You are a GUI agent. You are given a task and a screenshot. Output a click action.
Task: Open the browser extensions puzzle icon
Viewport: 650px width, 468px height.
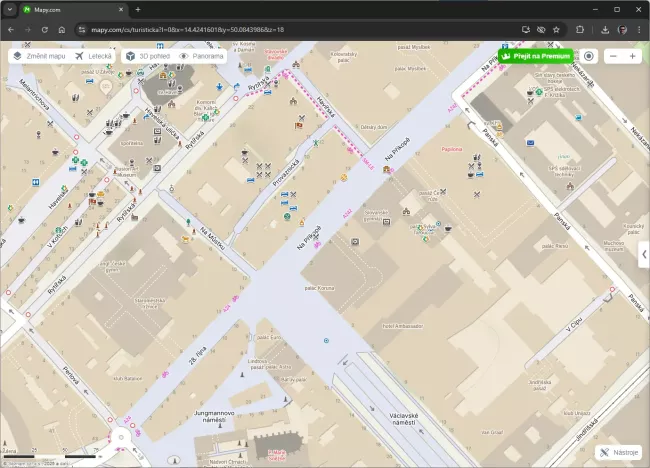click(x=578, y=30)
